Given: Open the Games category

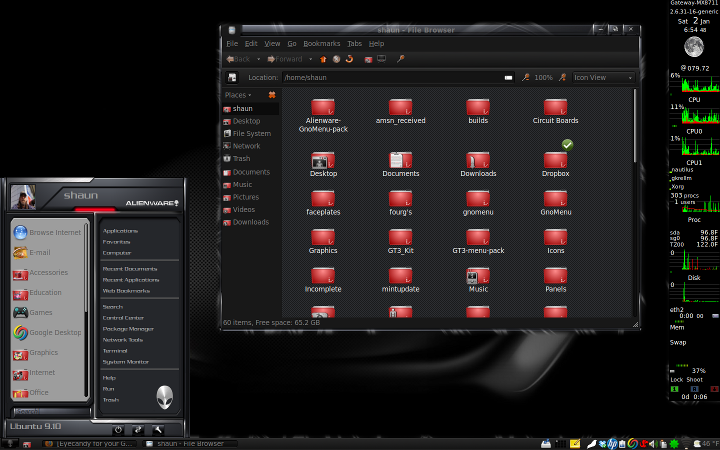Looking at the screenshot, I should pyautogui.click(x=33, y=313).
